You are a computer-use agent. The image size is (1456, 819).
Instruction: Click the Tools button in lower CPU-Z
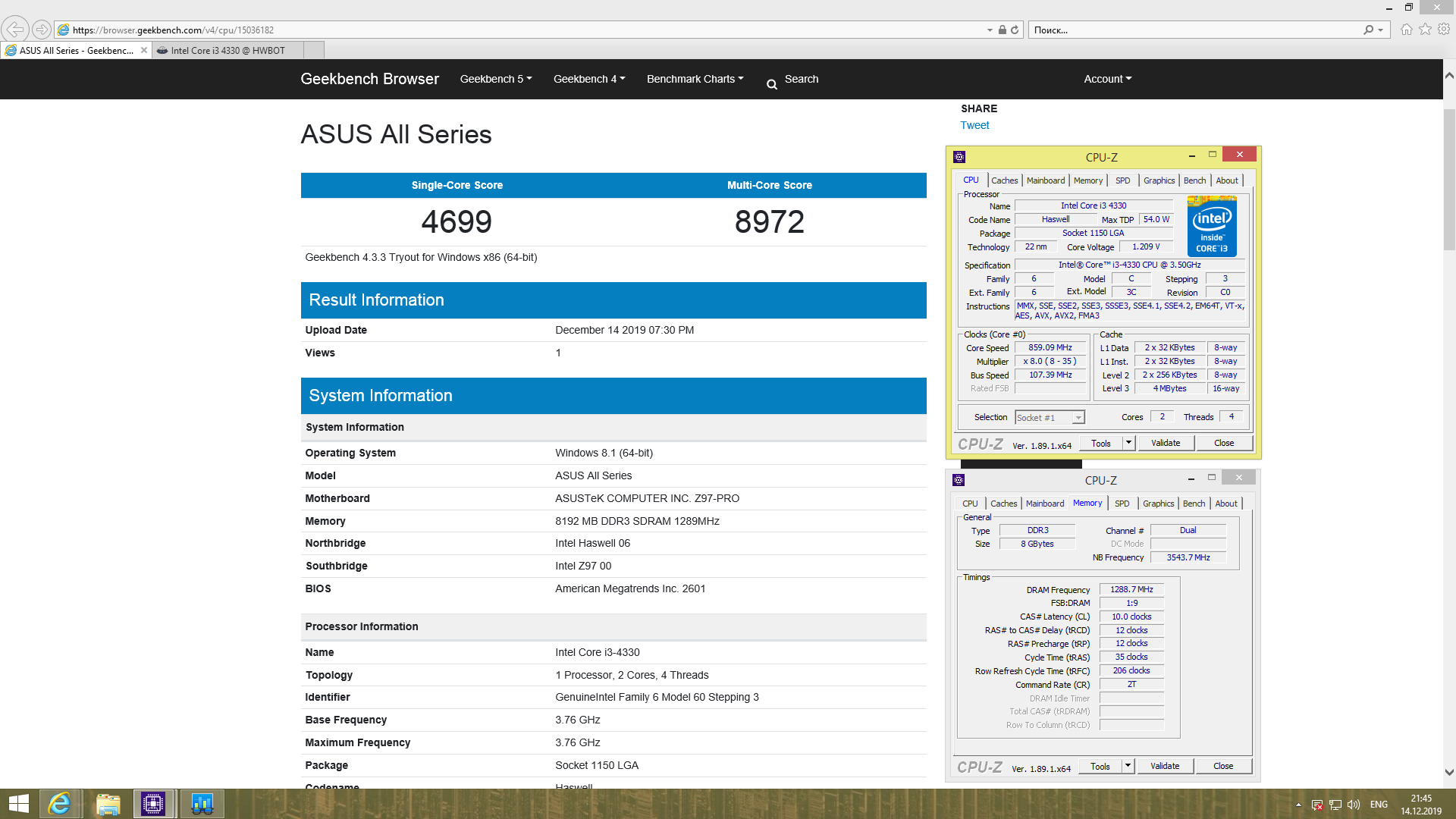[x=1100, y=767]
